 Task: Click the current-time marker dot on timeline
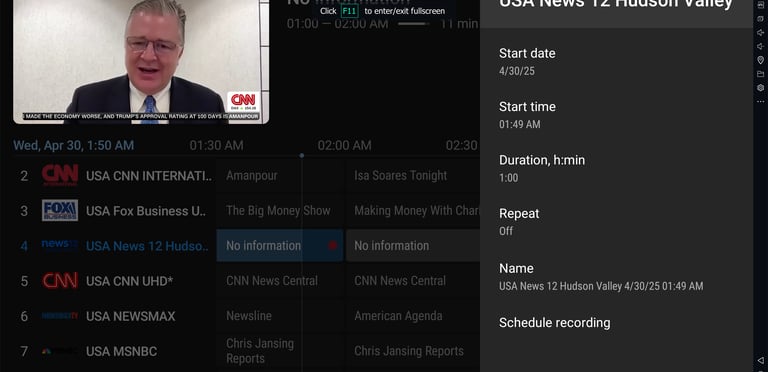pos(302,155)
